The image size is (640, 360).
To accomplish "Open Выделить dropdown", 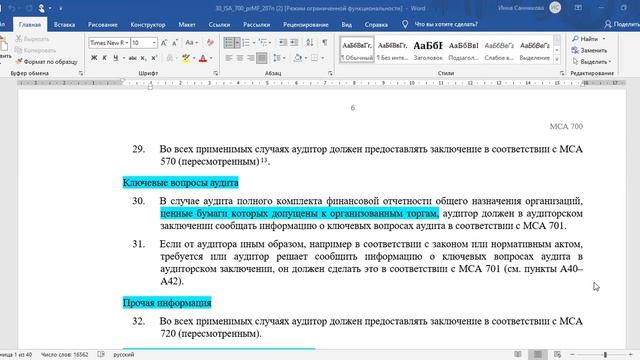I will 592,62.
